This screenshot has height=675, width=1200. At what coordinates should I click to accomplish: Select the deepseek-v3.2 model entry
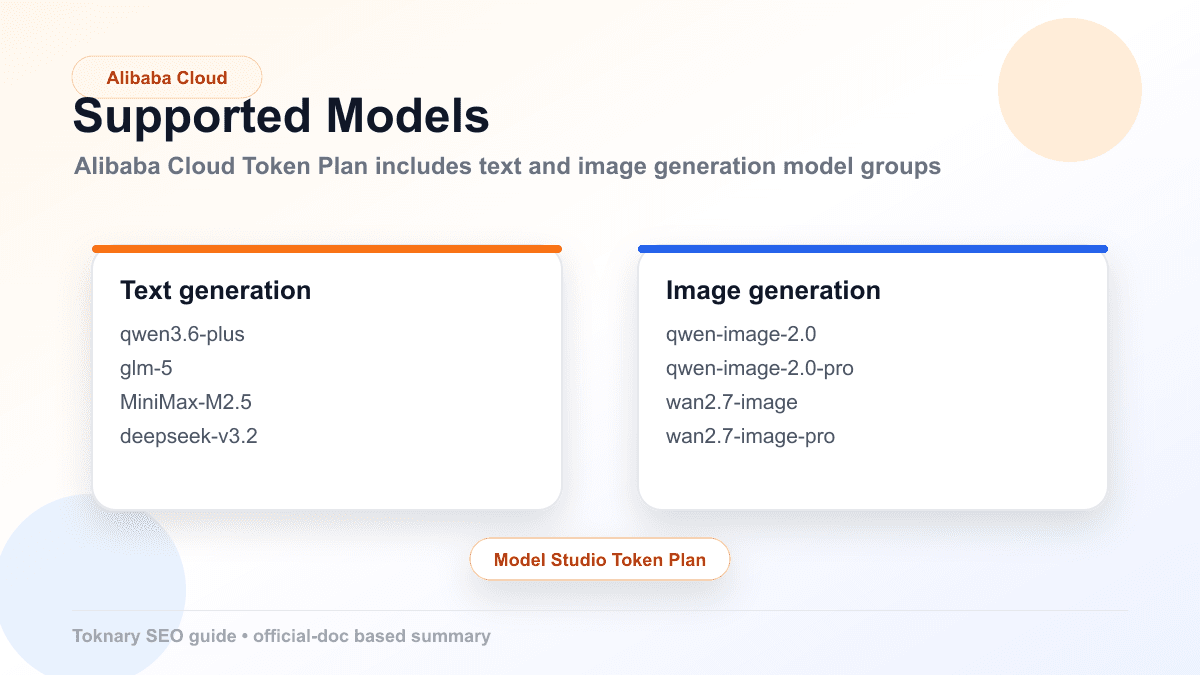click(190, 436)
